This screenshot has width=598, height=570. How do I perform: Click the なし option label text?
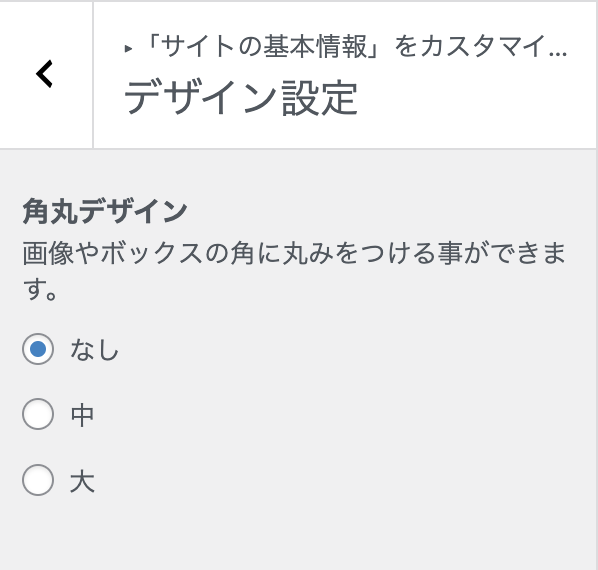pos(94,350)
